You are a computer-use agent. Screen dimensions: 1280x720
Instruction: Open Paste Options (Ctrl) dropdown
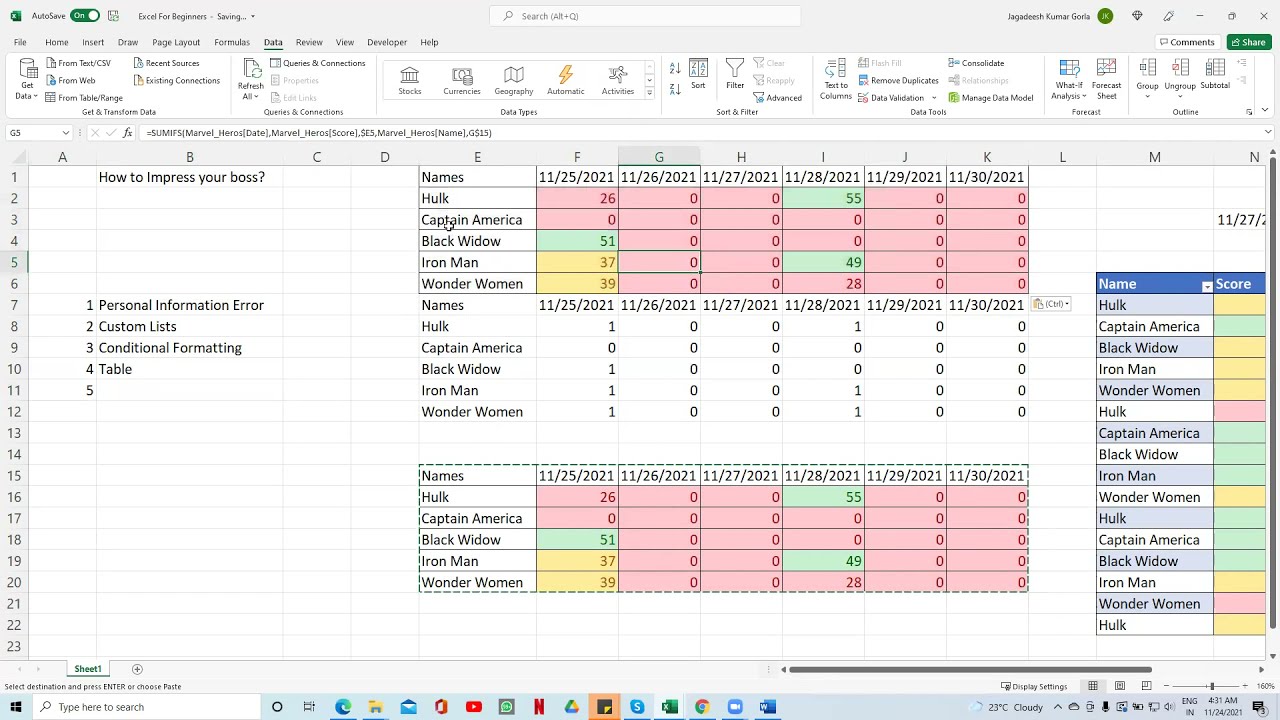point(1051,304)
